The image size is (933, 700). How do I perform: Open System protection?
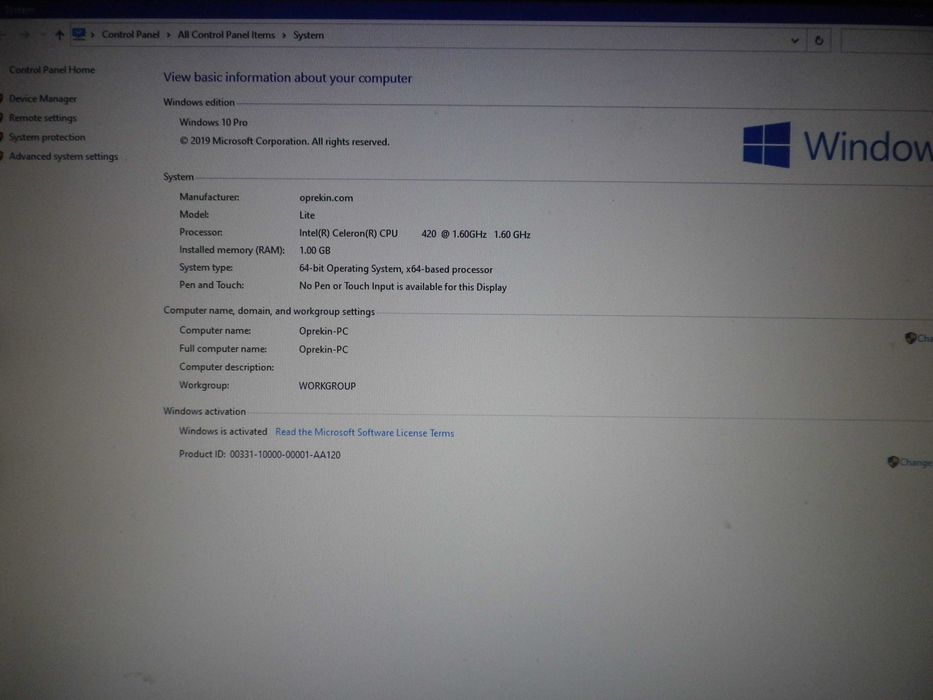pyautogui.click(x=47, y=137)
